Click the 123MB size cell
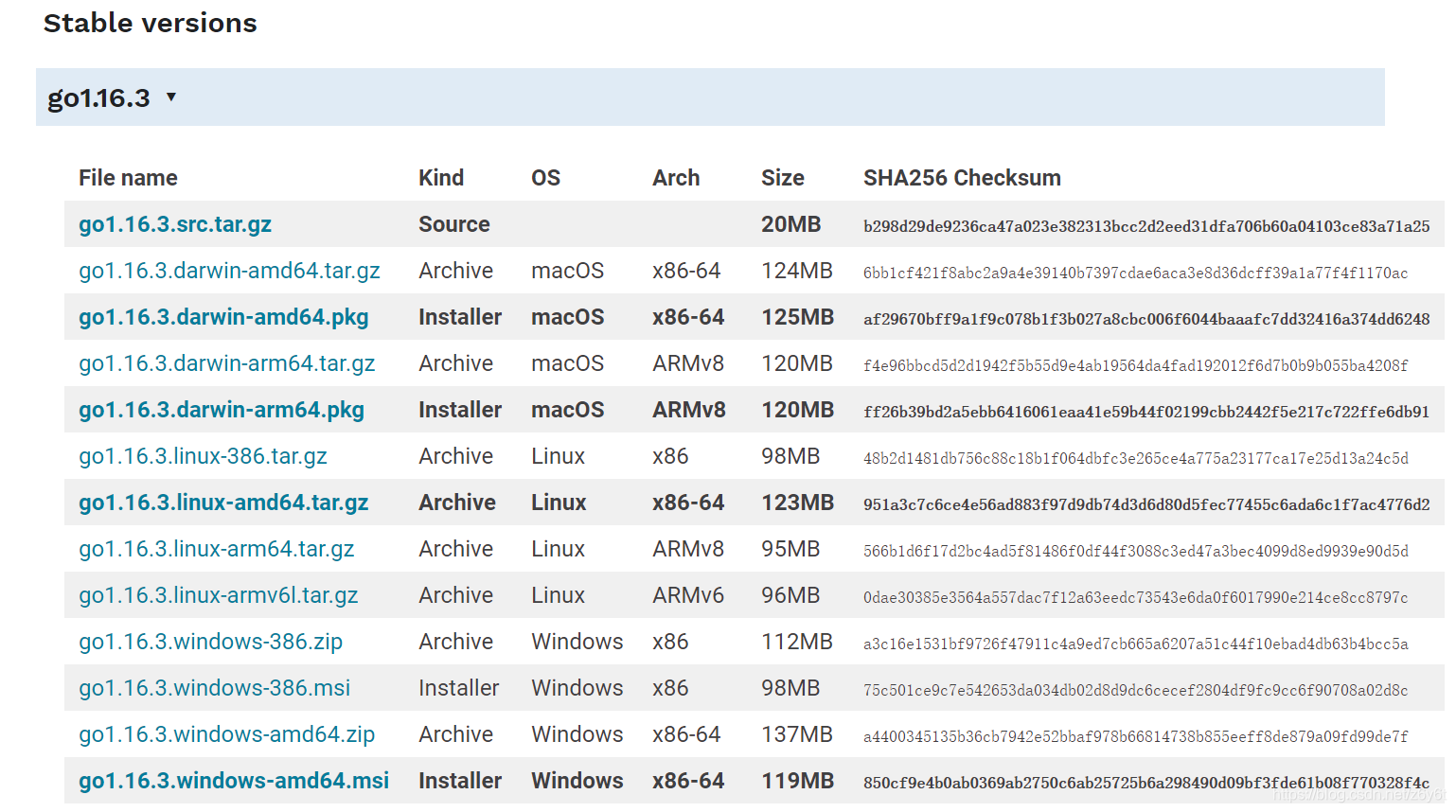The width and height of the screenshot is (1456, 812). coord(798,503)
